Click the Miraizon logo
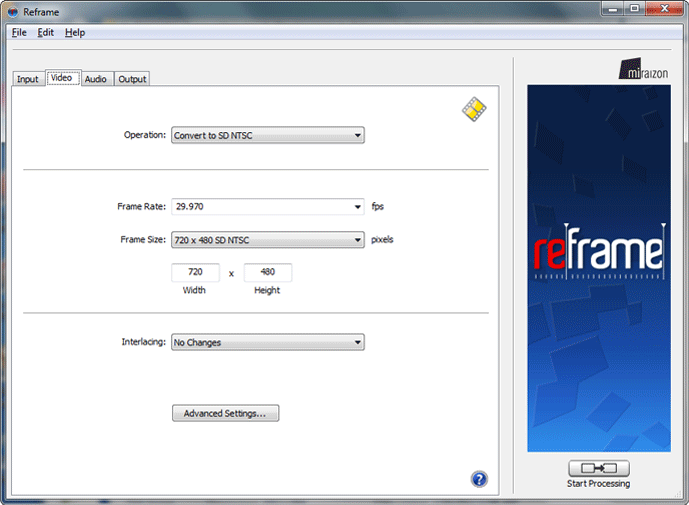This screenshot has width=689, height=505. (x=644, y=69)
